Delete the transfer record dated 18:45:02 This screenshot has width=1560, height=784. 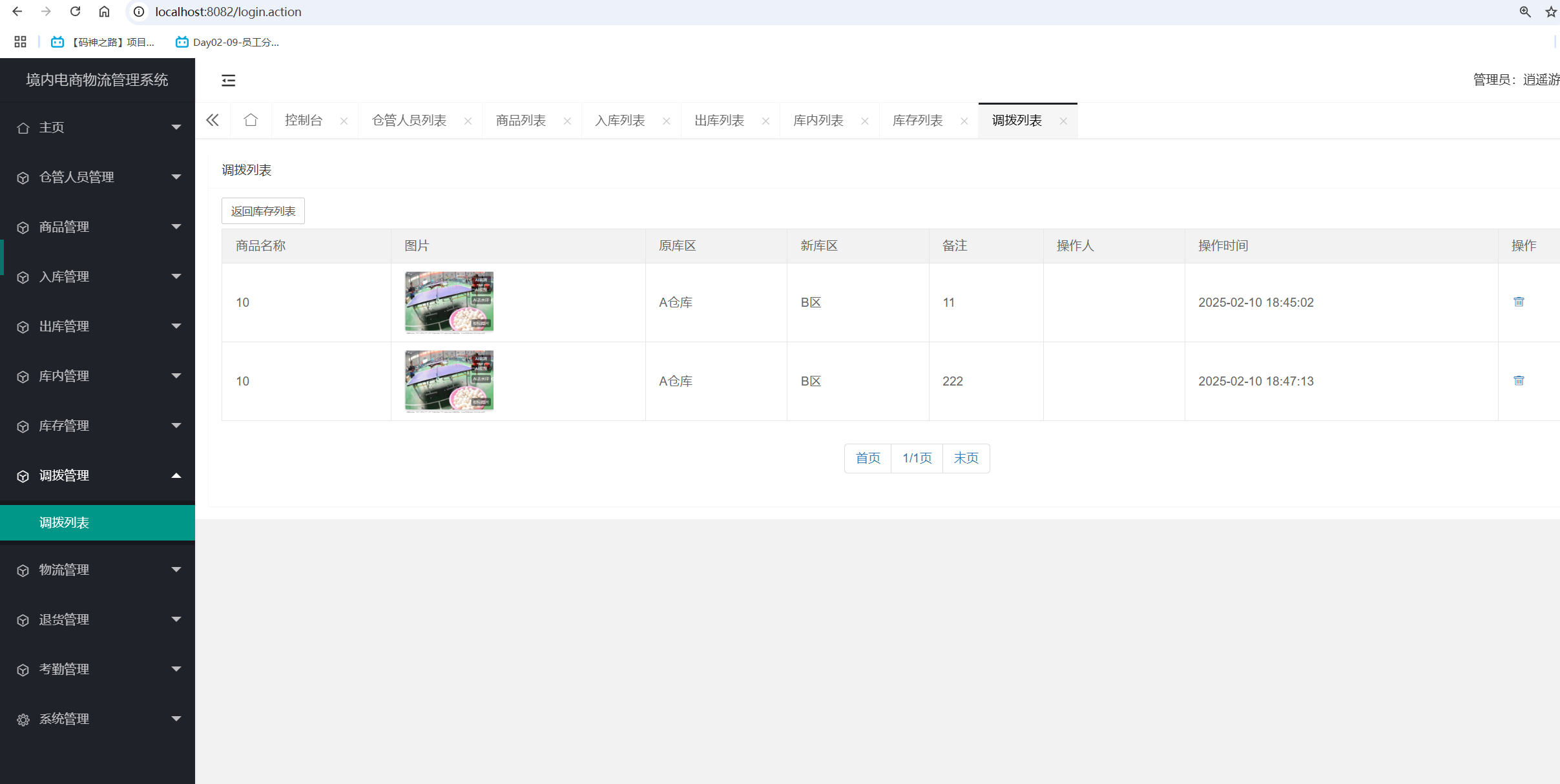(x=1519, y=302)
